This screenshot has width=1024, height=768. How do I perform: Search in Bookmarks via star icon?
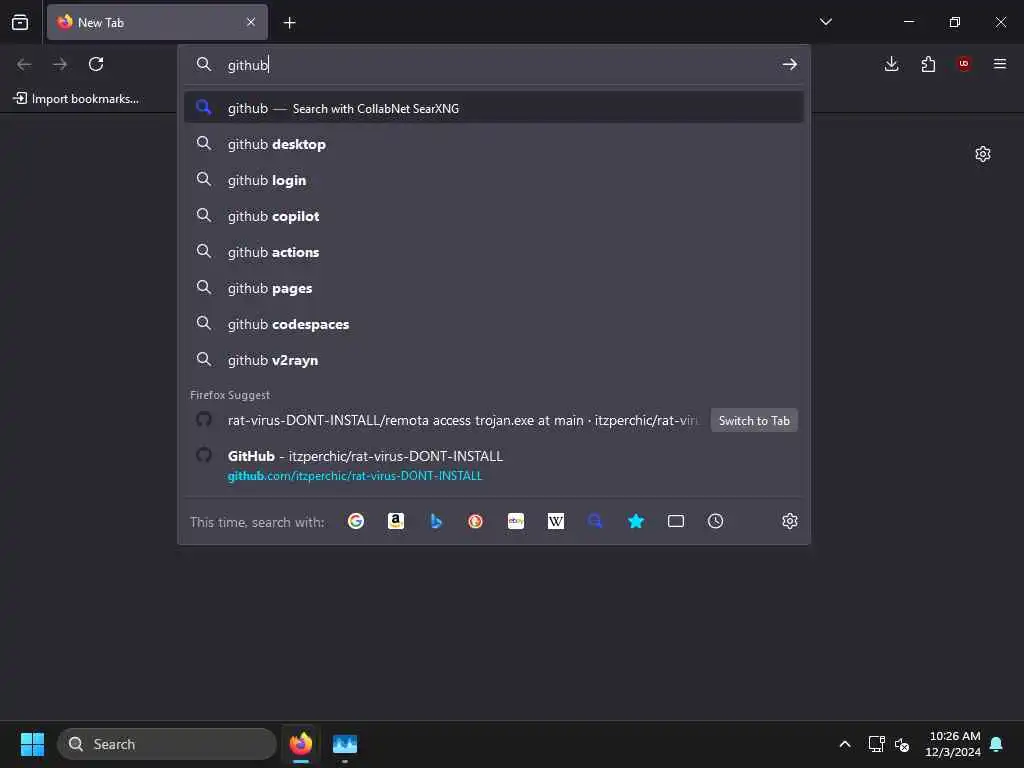[x=635, y=520]
